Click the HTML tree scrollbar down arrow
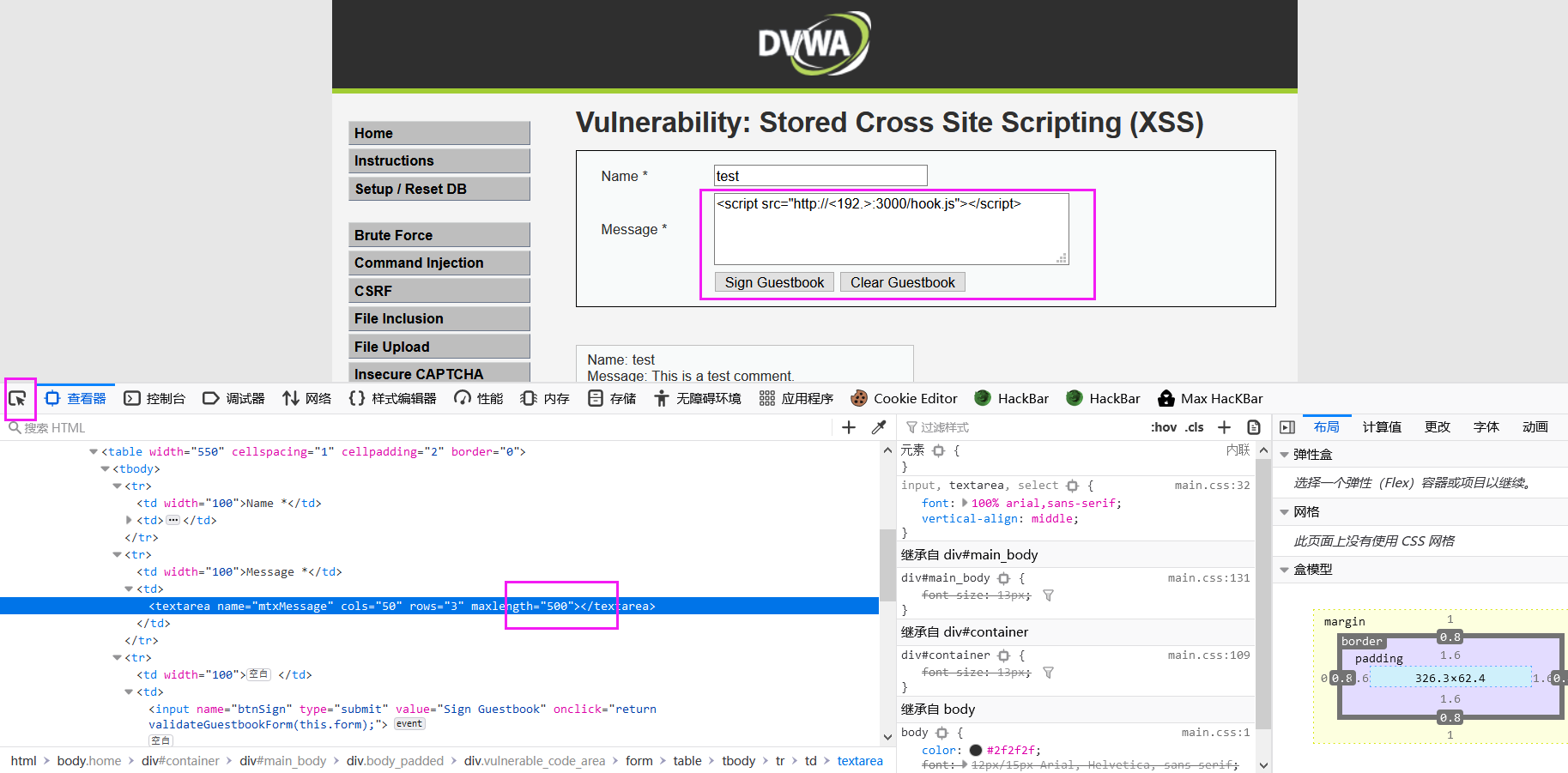1568x773 pixels. pos(887,737)
